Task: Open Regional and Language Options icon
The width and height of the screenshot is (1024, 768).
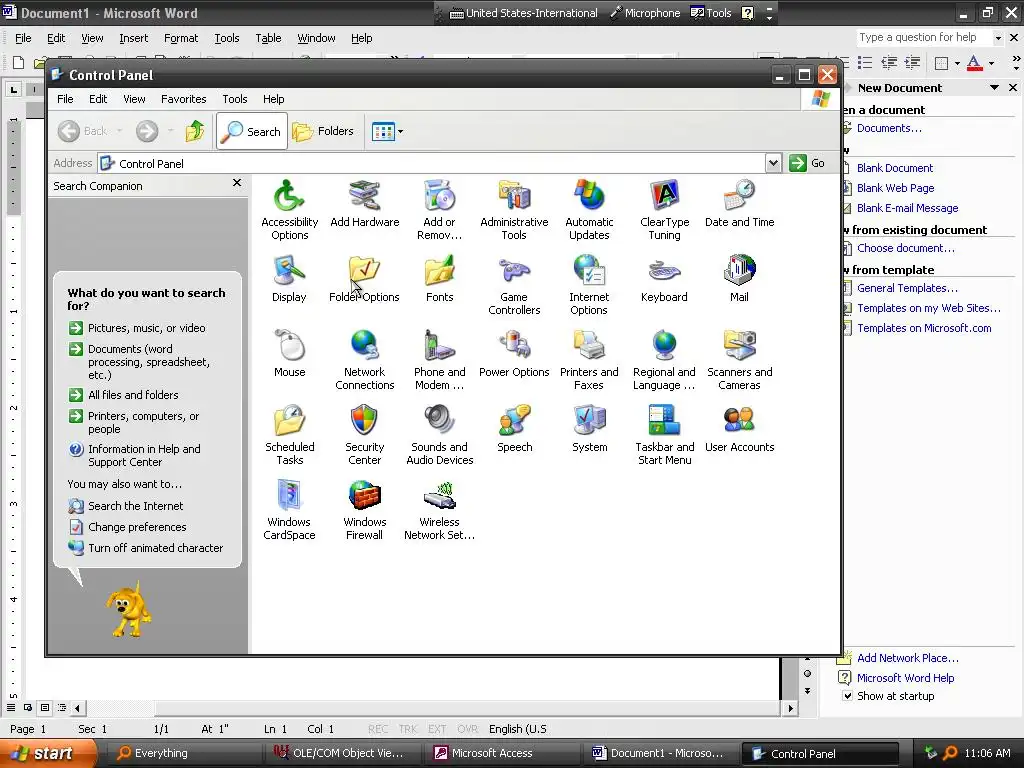Action: pyautogui.click(x=664, y=360)
